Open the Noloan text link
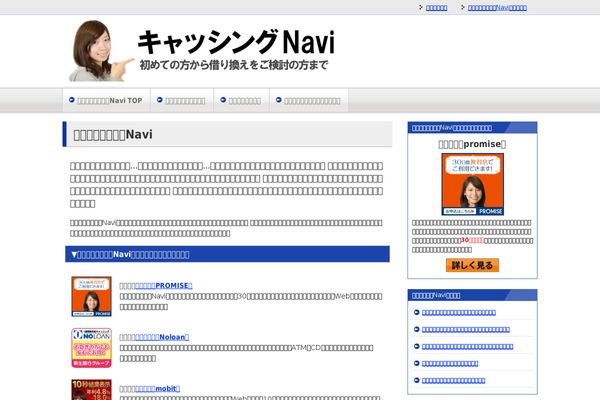The image size is (600, 400). (x=162, y=337)
